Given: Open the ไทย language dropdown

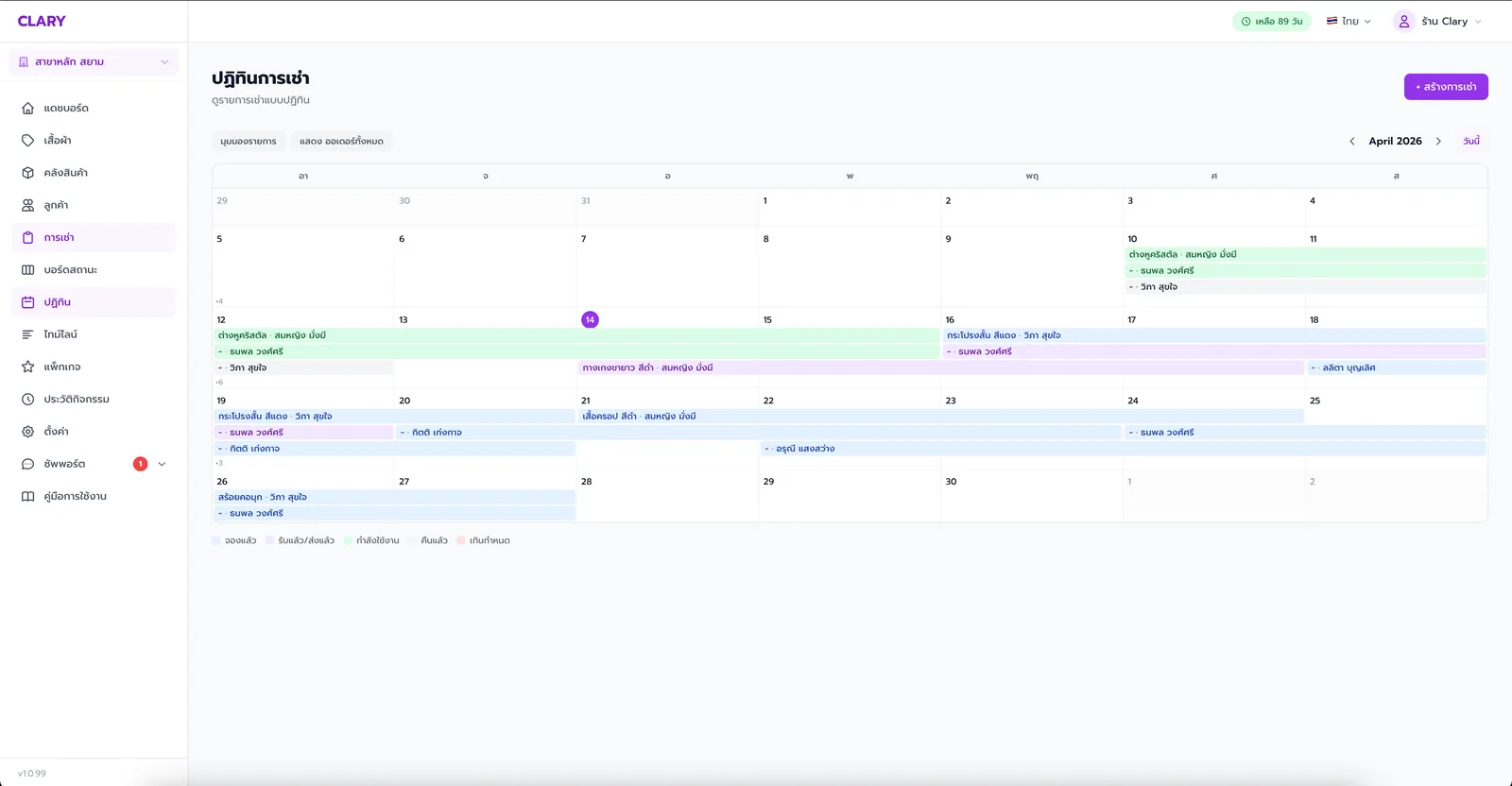Looking at the screenshot, I should tap(1349, 21).
